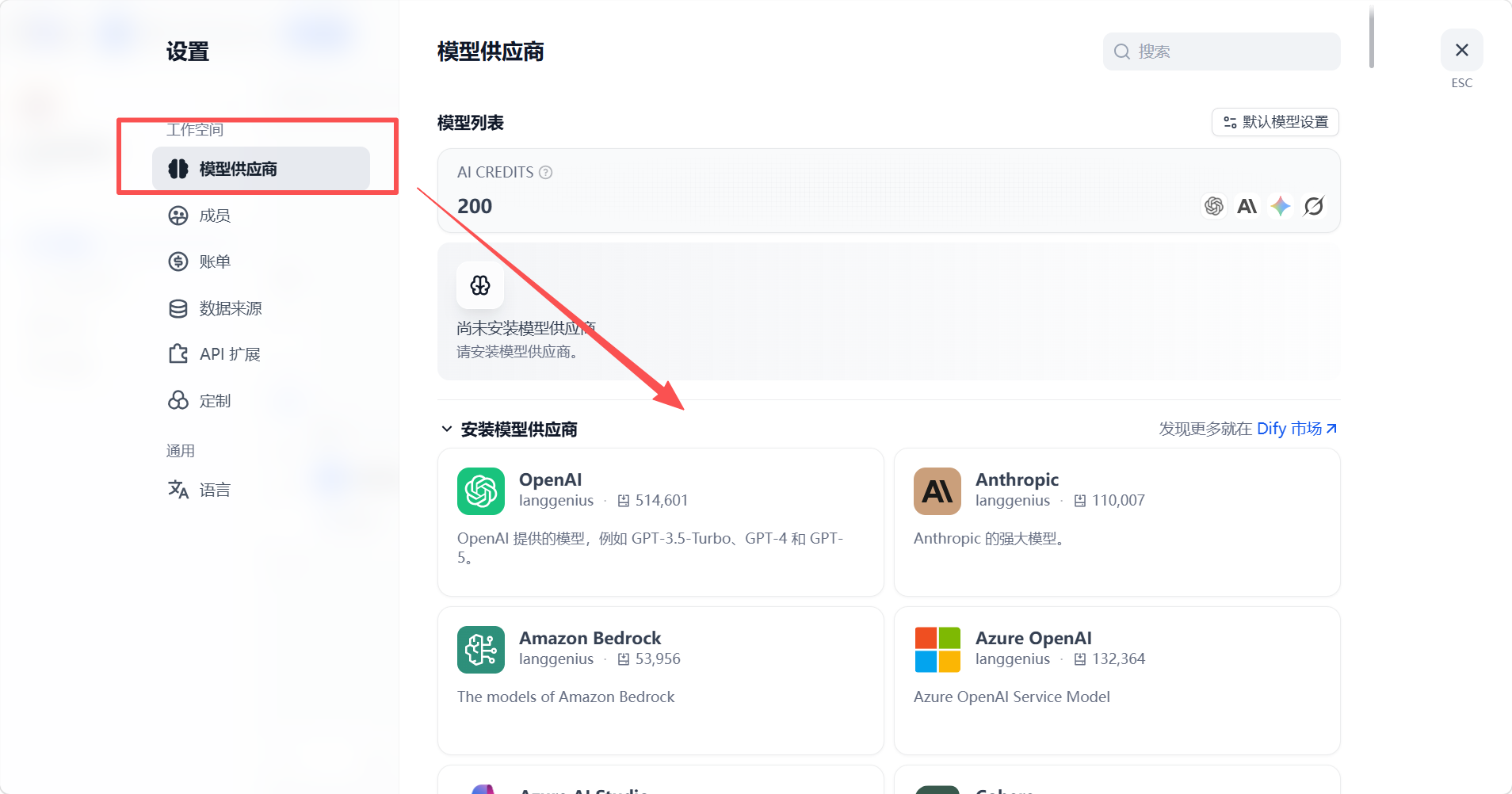Click the Anthropic logo in credits card
Image resolution: width=1512 pixels, height=794 pixels.
tap(1247, 206)
